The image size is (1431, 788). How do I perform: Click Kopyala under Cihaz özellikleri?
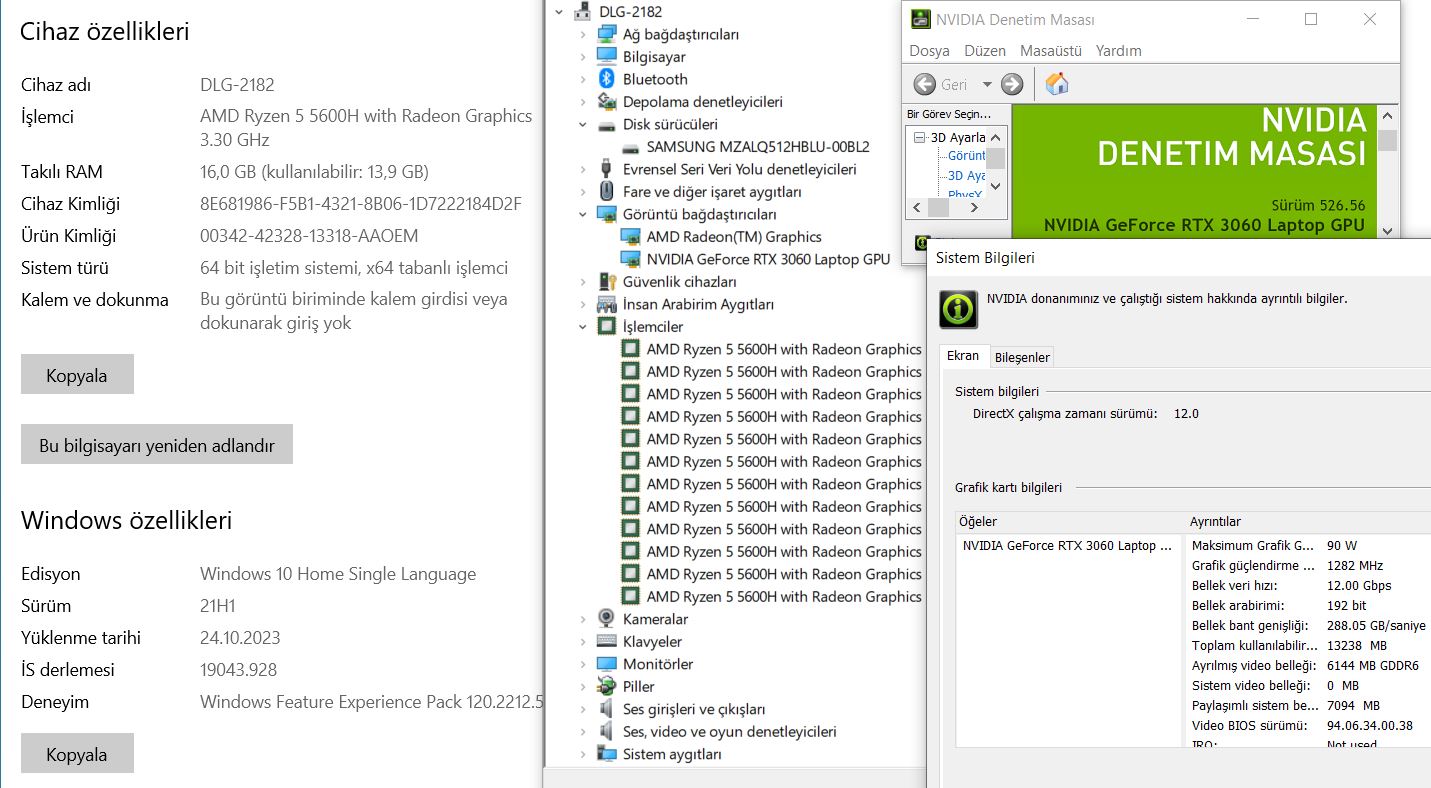click(77, 374)
